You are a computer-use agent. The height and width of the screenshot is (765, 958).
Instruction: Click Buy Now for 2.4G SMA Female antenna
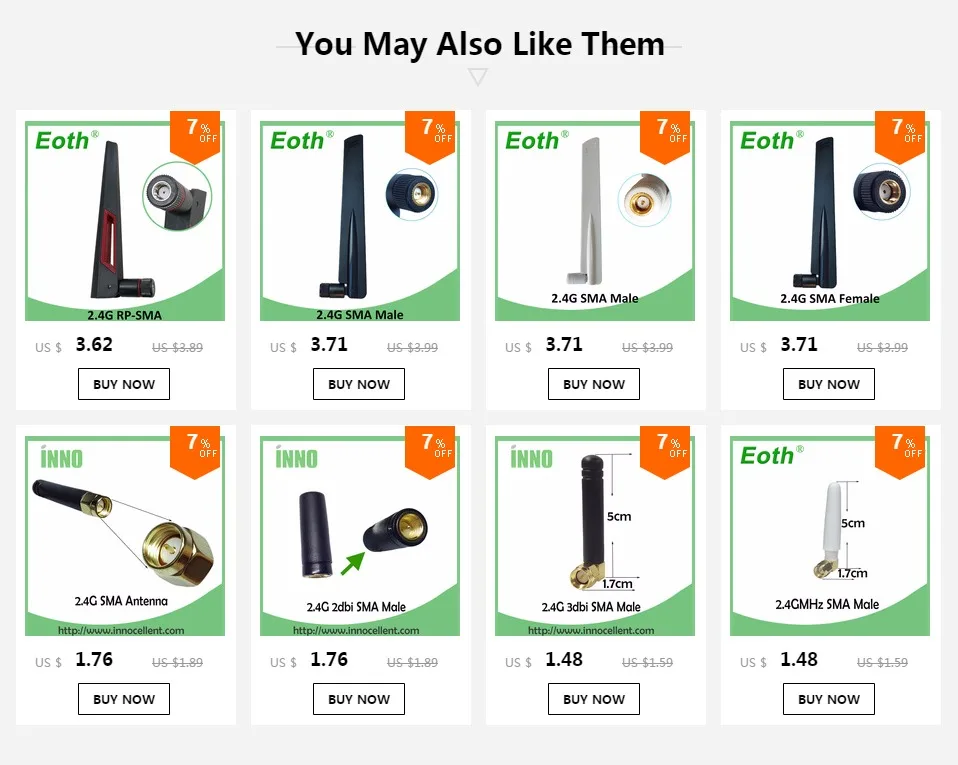click(828, 384)
